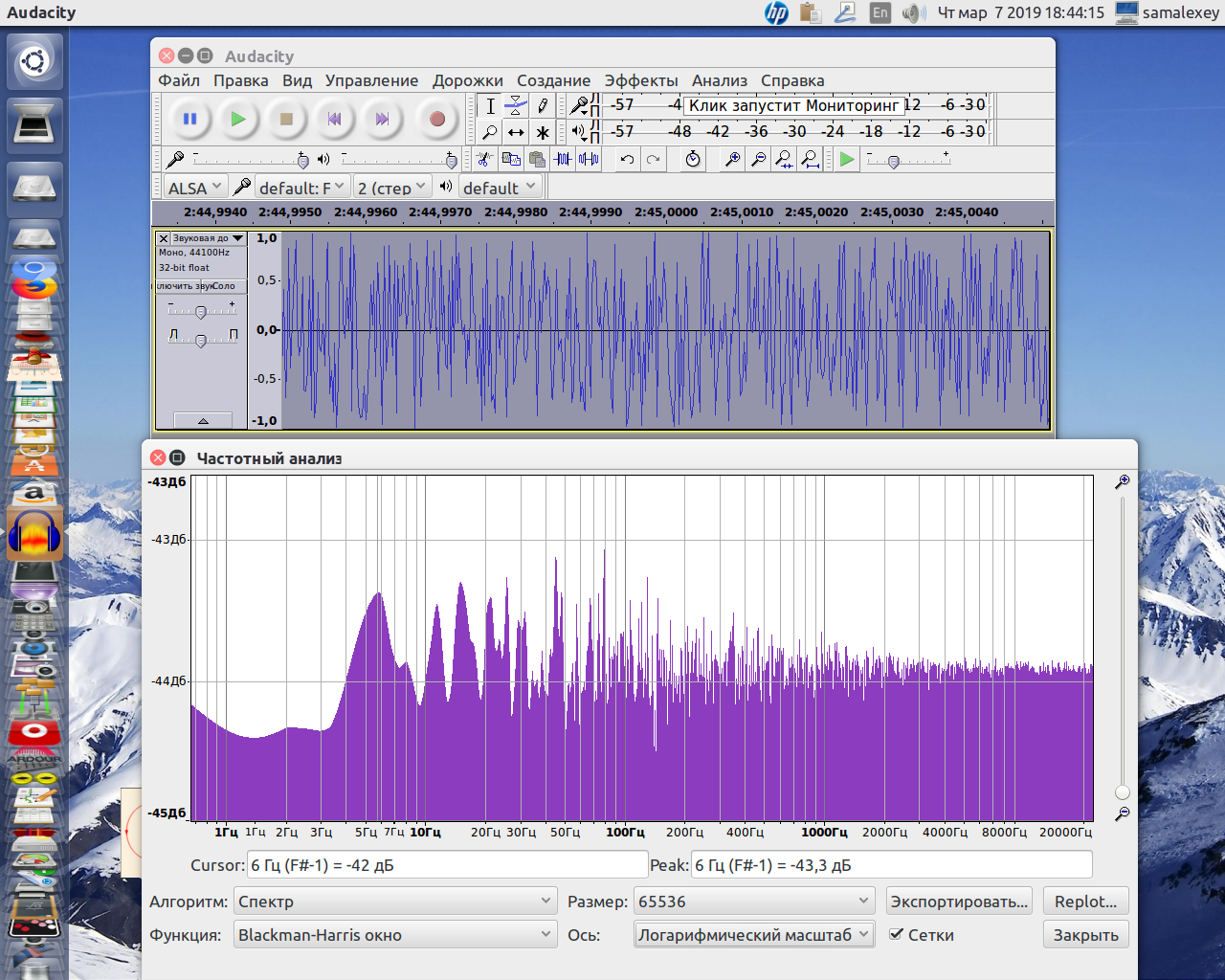Image resolution: width=1225 pixels, height=980 pixels.
Task: Click the Закрыть button
Action: click(1086, 935)
